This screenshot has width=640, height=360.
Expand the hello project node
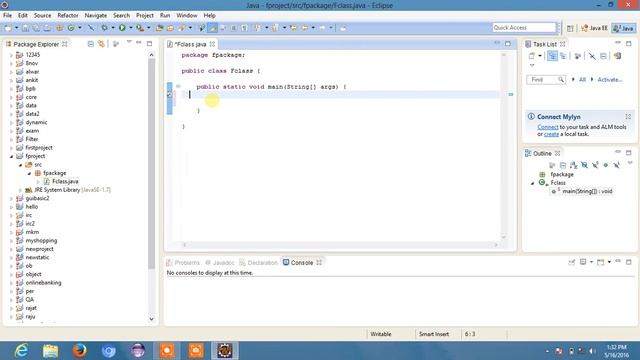[11, 207]
